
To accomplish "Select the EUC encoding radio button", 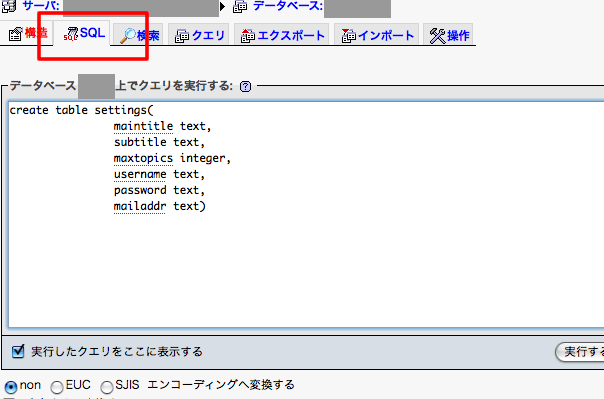I will click(57, 387).
